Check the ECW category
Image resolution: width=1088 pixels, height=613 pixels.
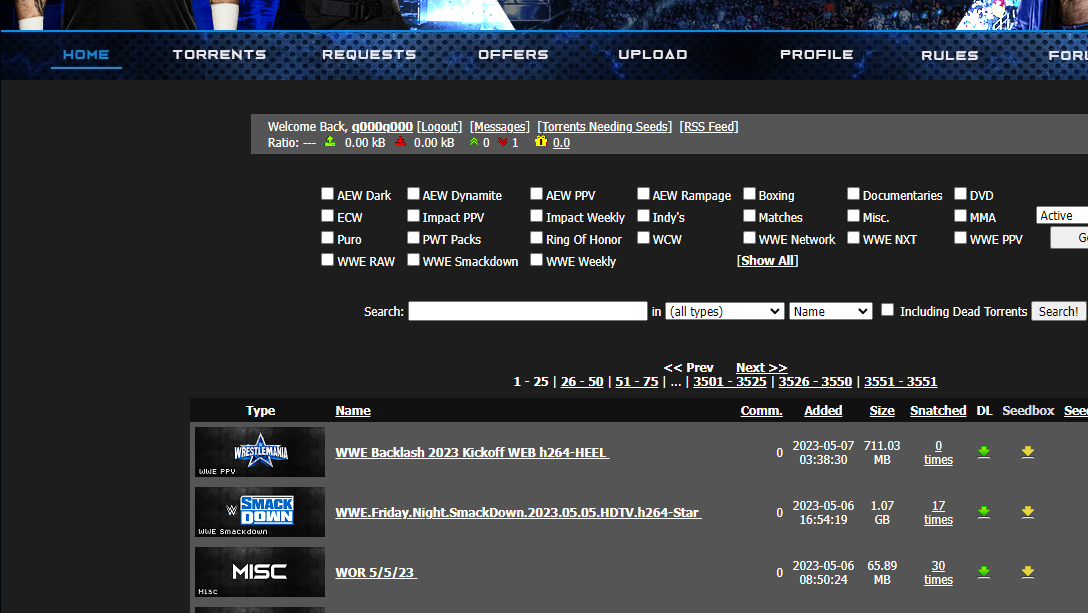pyautogui.click(x=328, y=216)
